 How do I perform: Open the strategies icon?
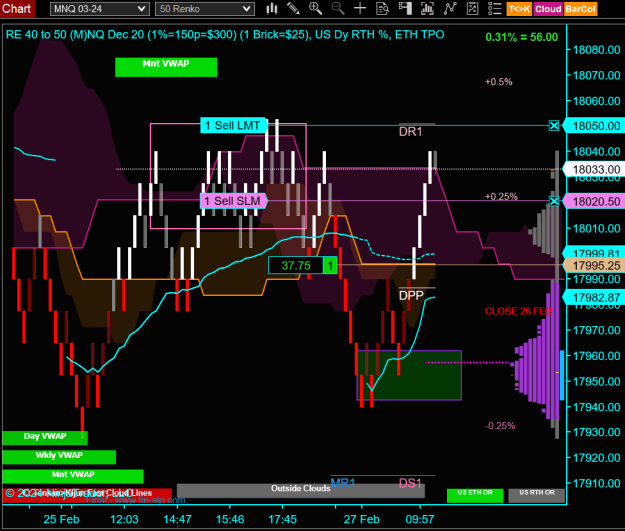coord(472,8)
